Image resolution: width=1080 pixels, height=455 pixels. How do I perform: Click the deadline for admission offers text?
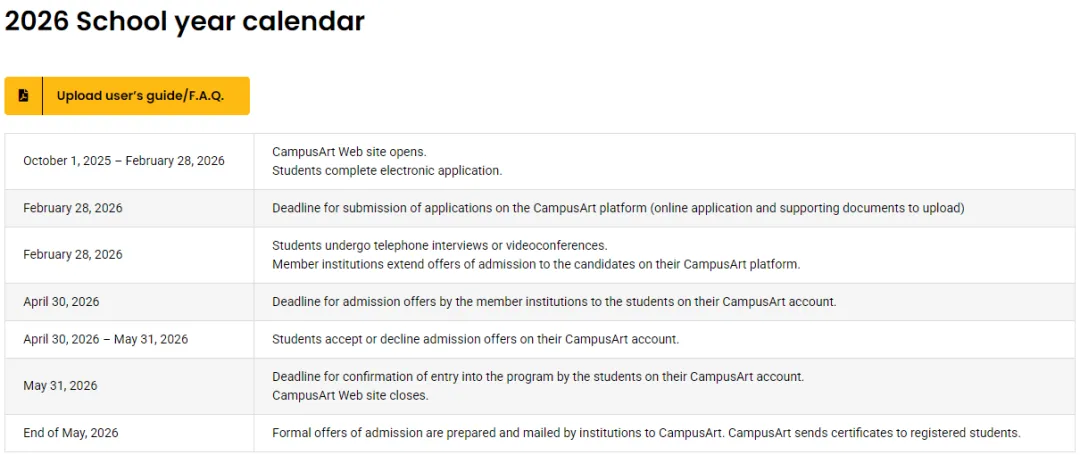554,302
